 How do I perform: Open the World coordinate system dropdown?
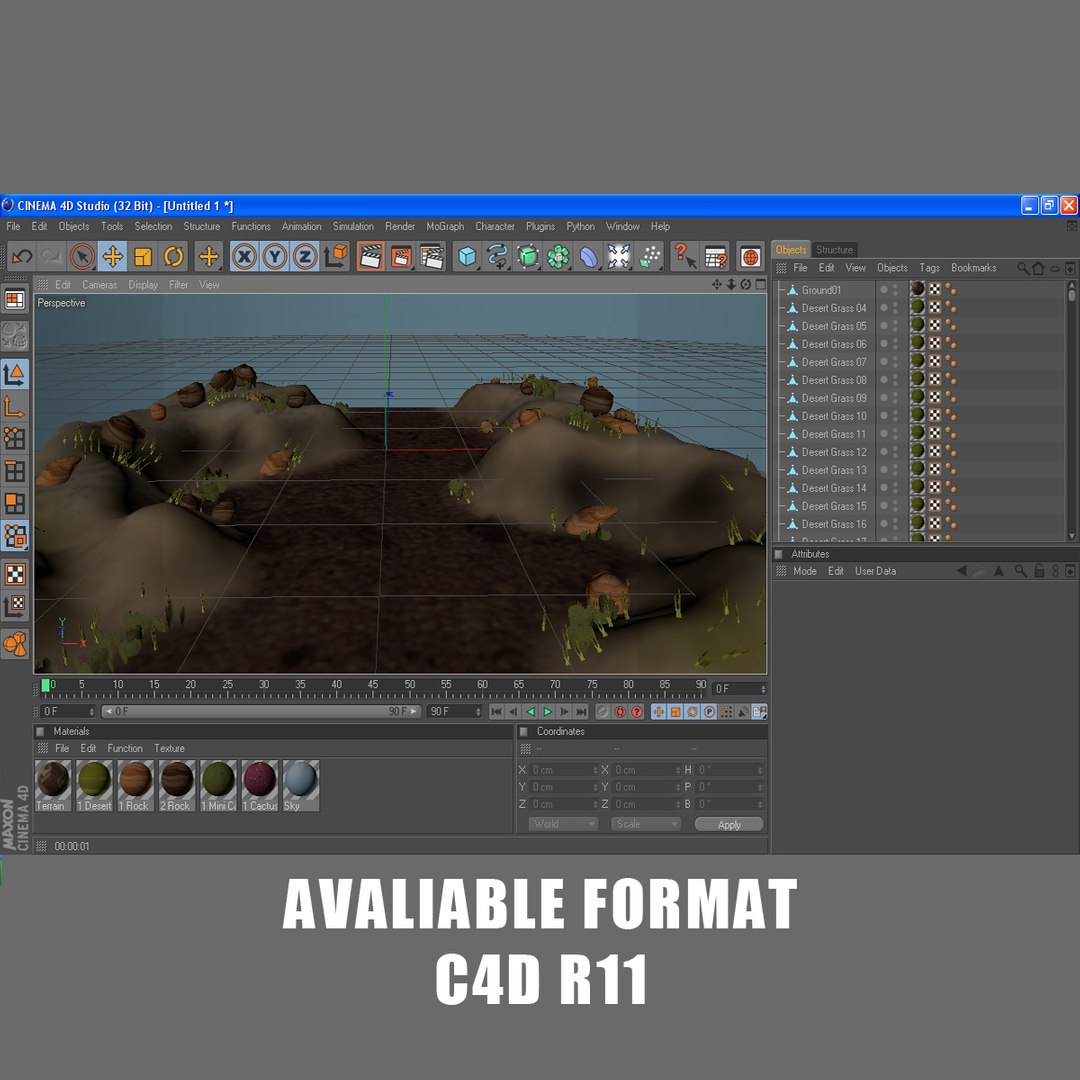click(x=563, y=824)
